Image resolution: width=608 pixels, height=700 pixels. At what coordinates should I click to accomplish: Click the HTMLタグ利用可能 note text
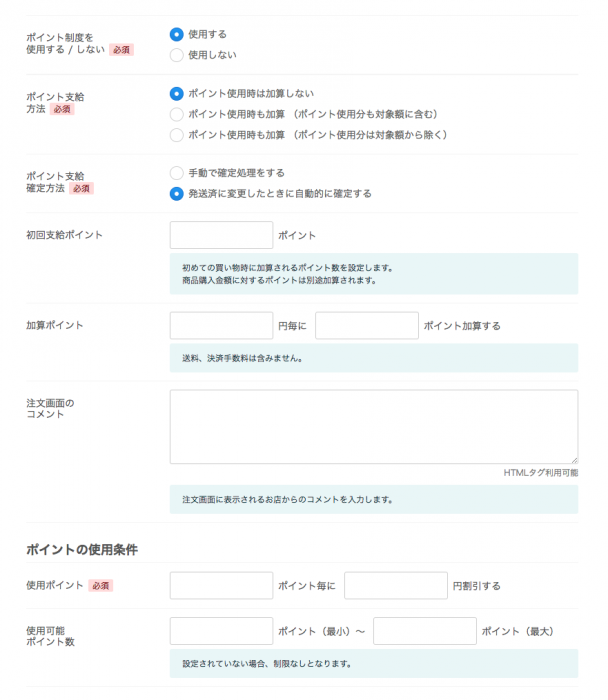click(541, 473)
